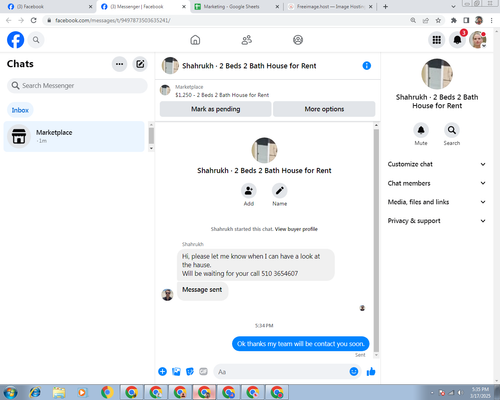The height and width of the screenshot is (400, 500).
Task: Open the Friends icon in top navigation
Action: tap(247, 40)
